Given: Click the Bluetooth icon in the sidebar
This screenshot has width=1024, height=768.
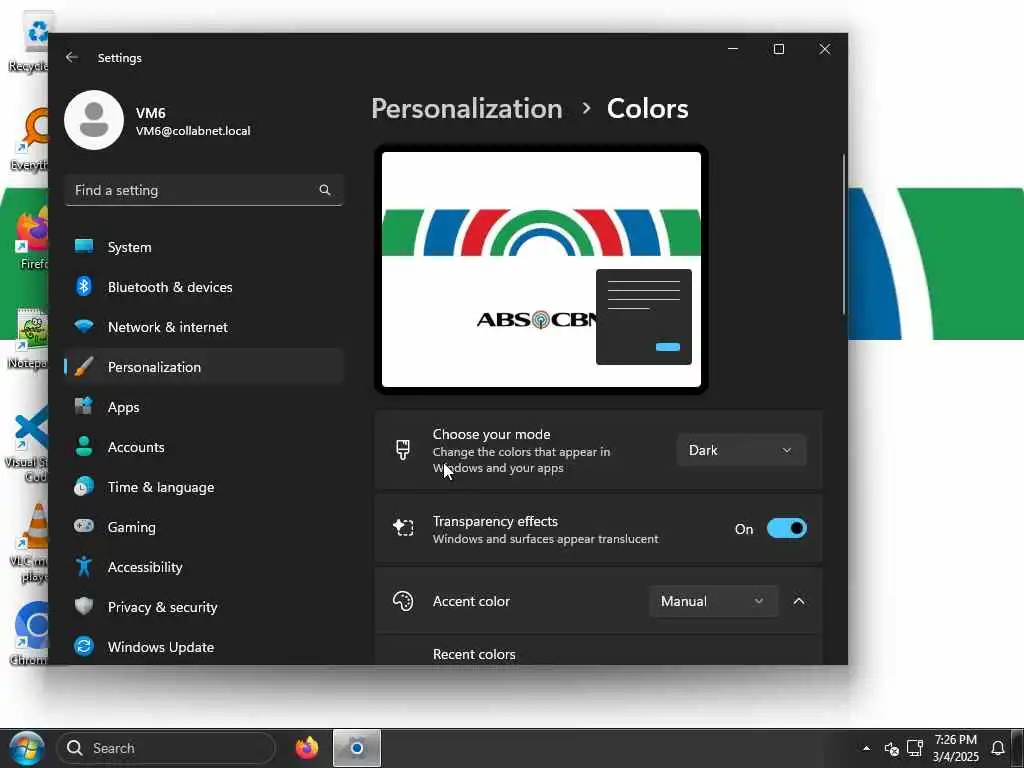Looking at the screenshot, I should [84, 286].
